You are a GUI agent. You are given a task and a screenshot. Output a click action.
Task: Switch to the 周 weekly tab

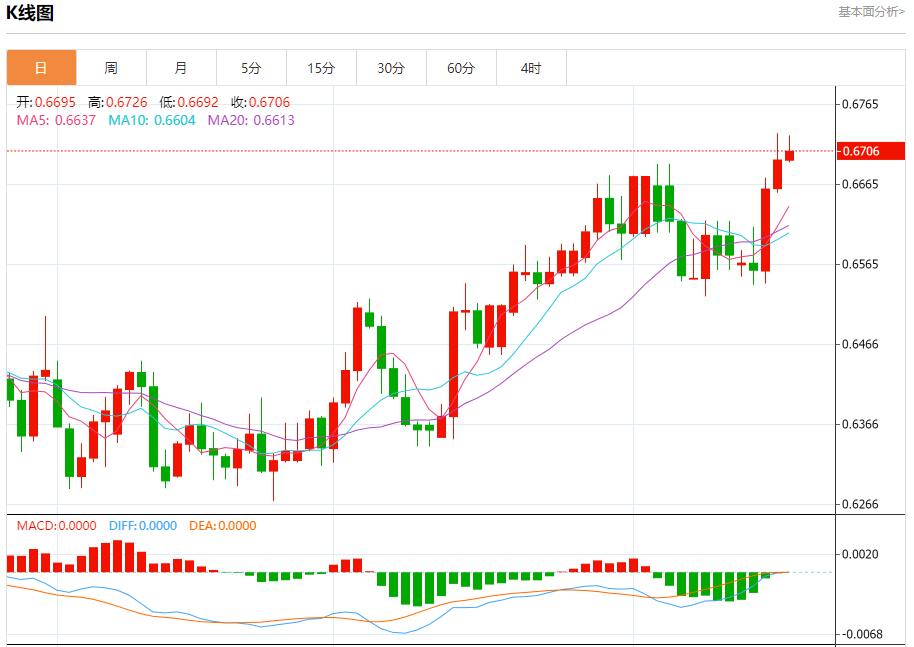click(x=111, y=68)
